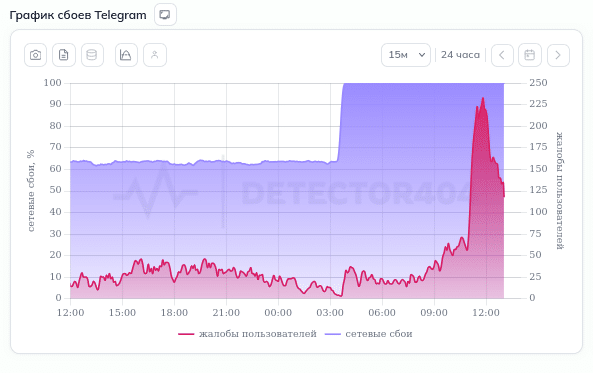Click the red complaints peak near 12:00
The image size is (593, 373).
click(x=483, y=99)
